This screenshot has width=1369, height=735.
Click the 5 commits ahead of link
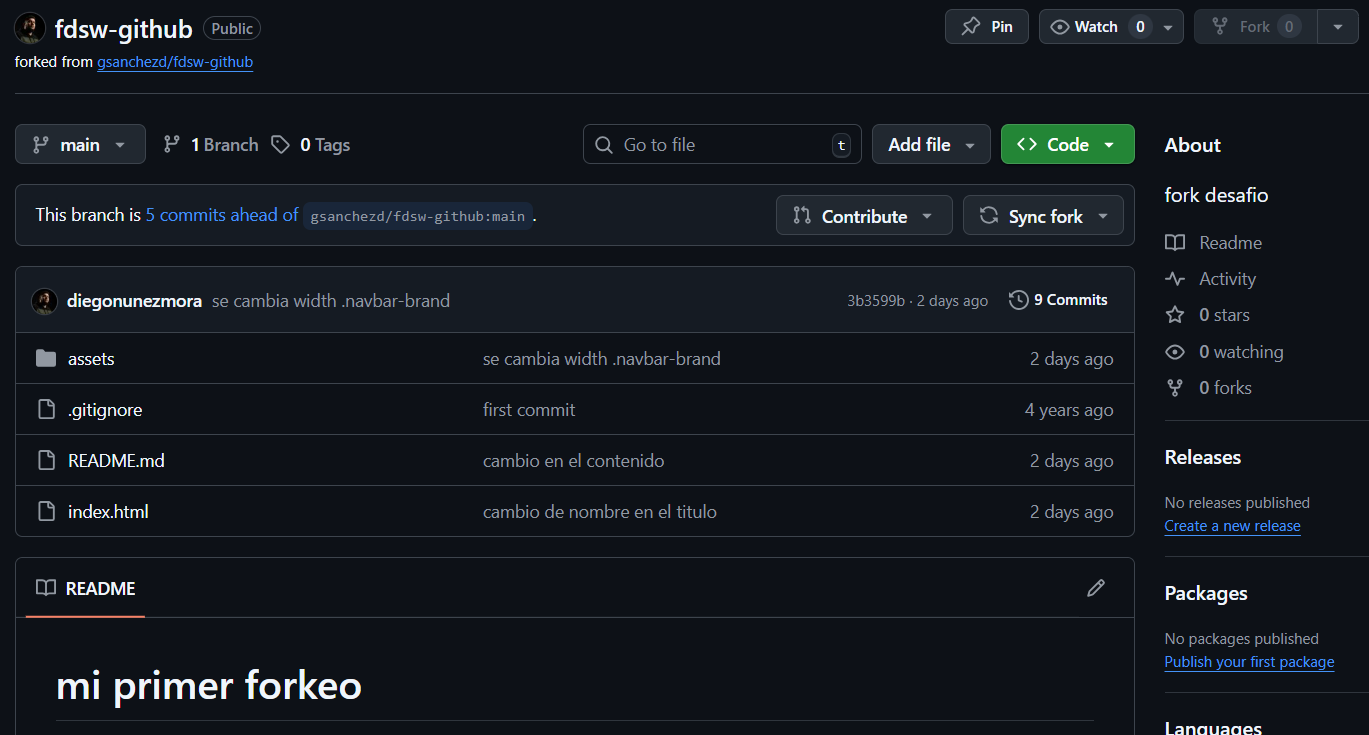click(222, 215)
